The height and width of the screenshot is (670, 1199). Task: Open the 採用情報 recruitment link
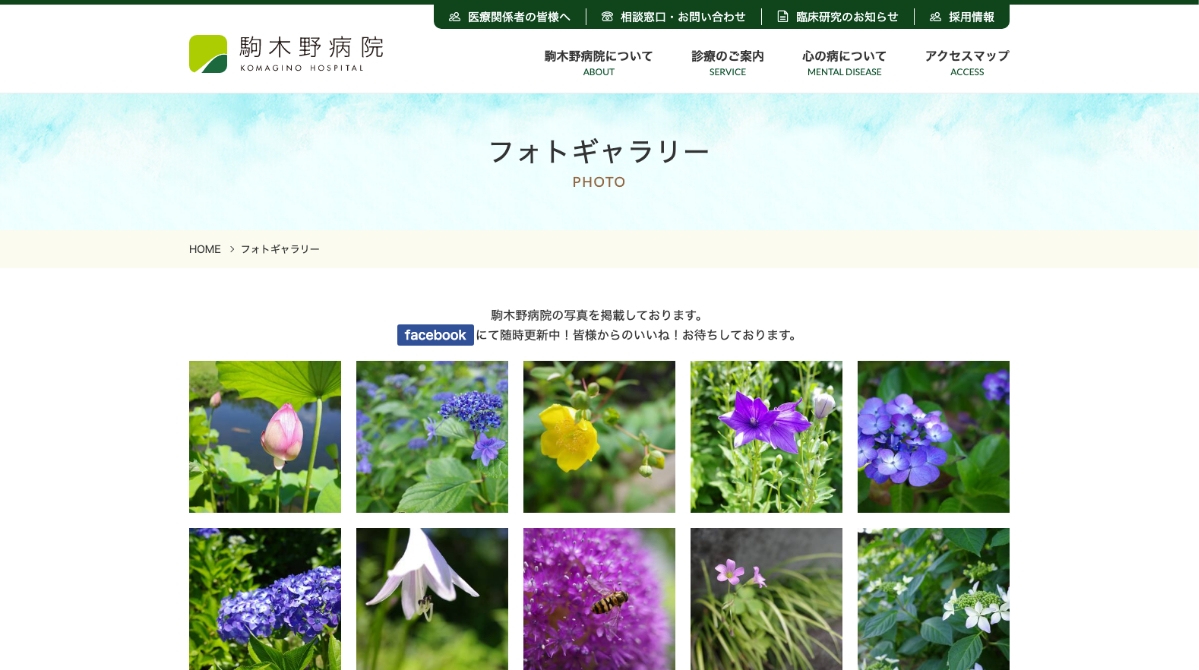[x=971, y=17]
